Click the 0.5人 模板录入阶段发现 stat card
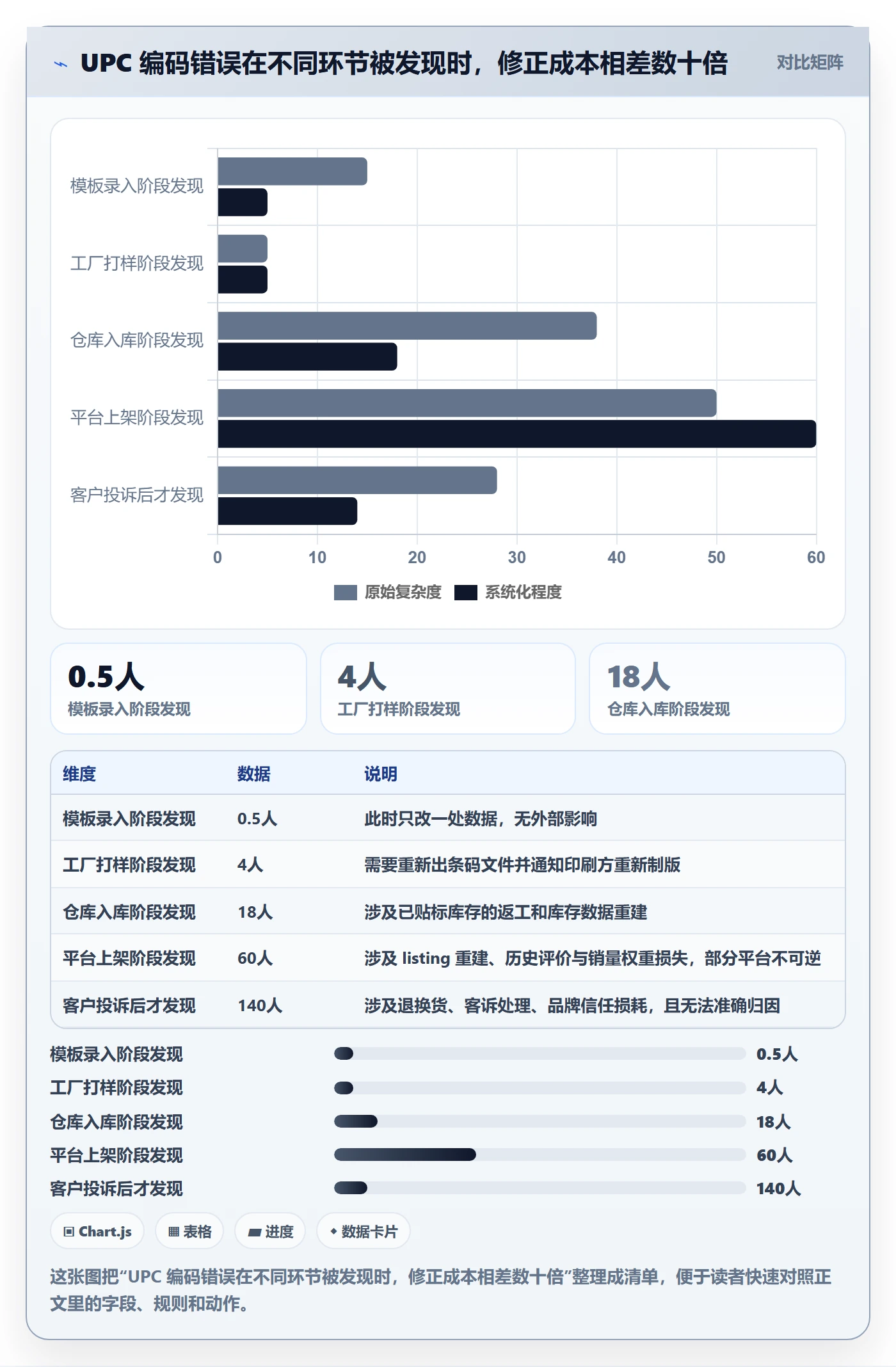This screenshot has width=896, height=1367. pyautogui.click(x=179, y=689)
